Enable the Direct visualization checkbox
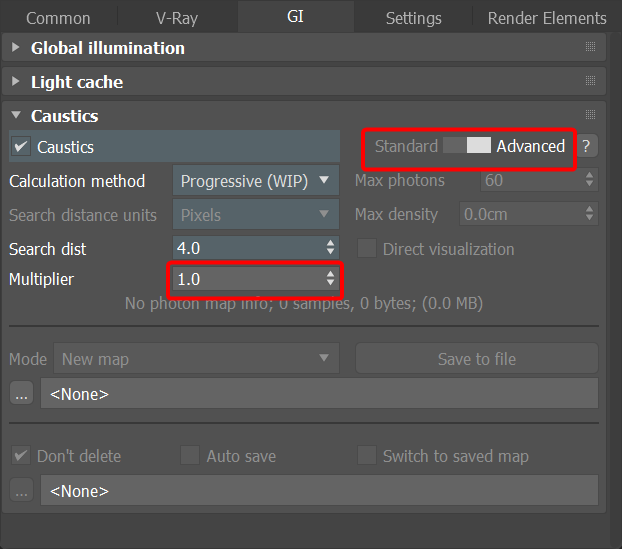Screen dimensions: 622x549 click(x=367, y=249)
